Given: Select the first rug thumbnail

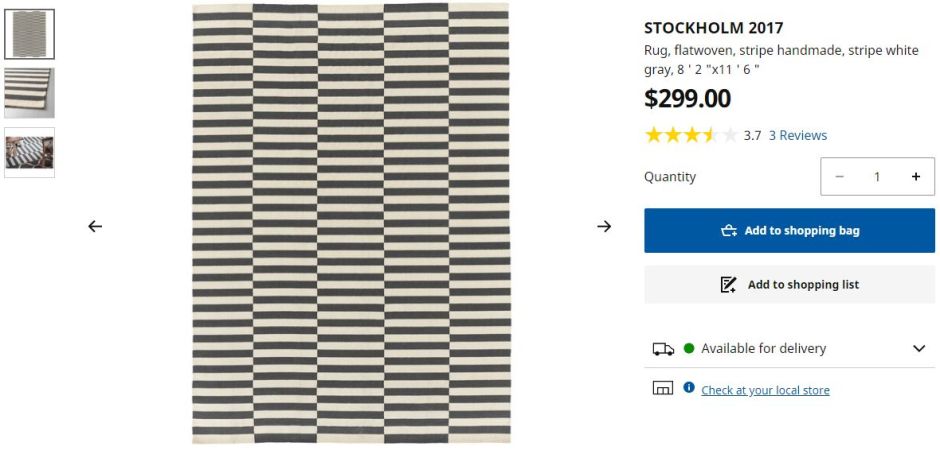Looking at the screenshot, I should (30, 35).
